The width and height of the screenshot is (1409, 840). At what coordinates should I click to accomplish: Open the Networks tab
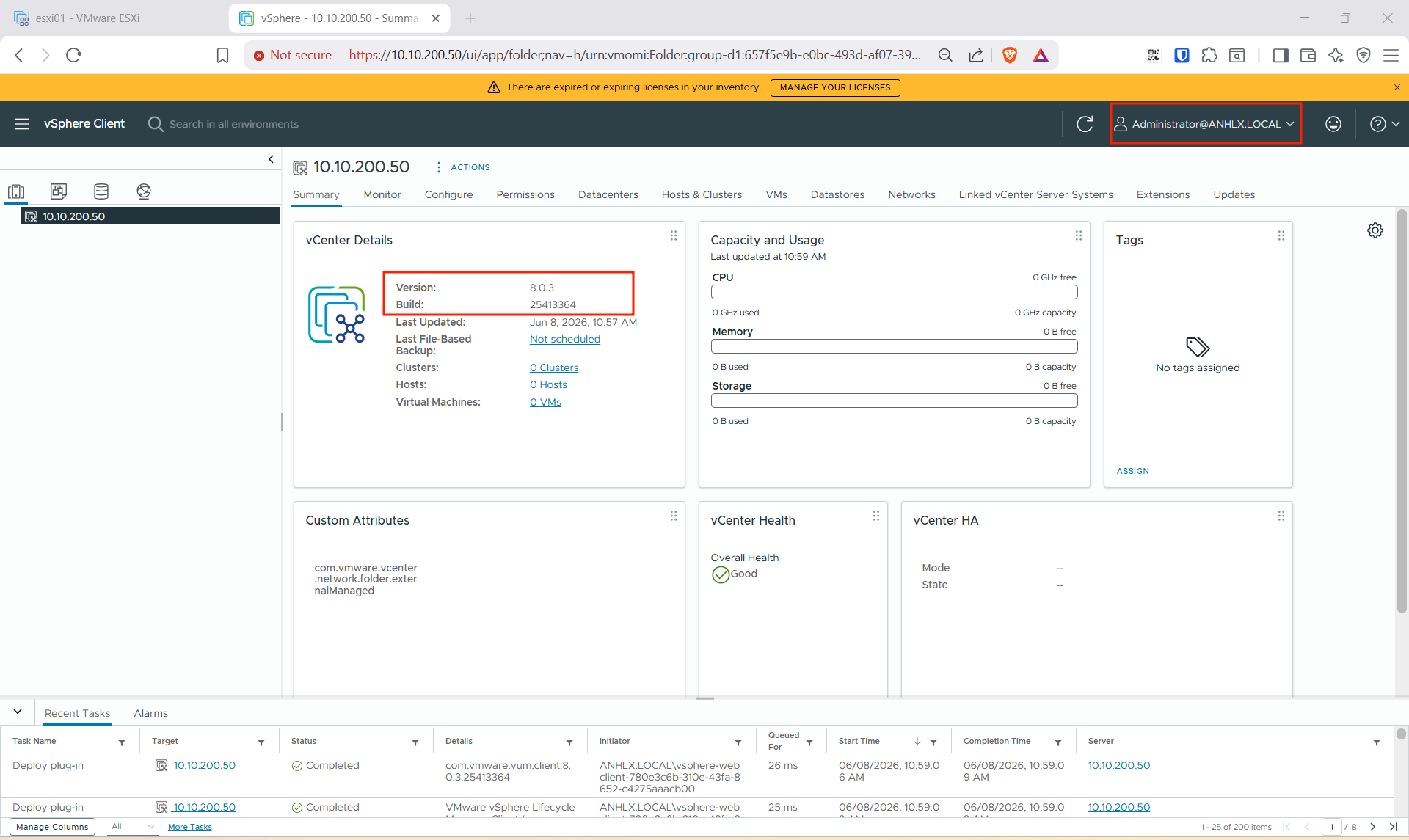[911, 194]
